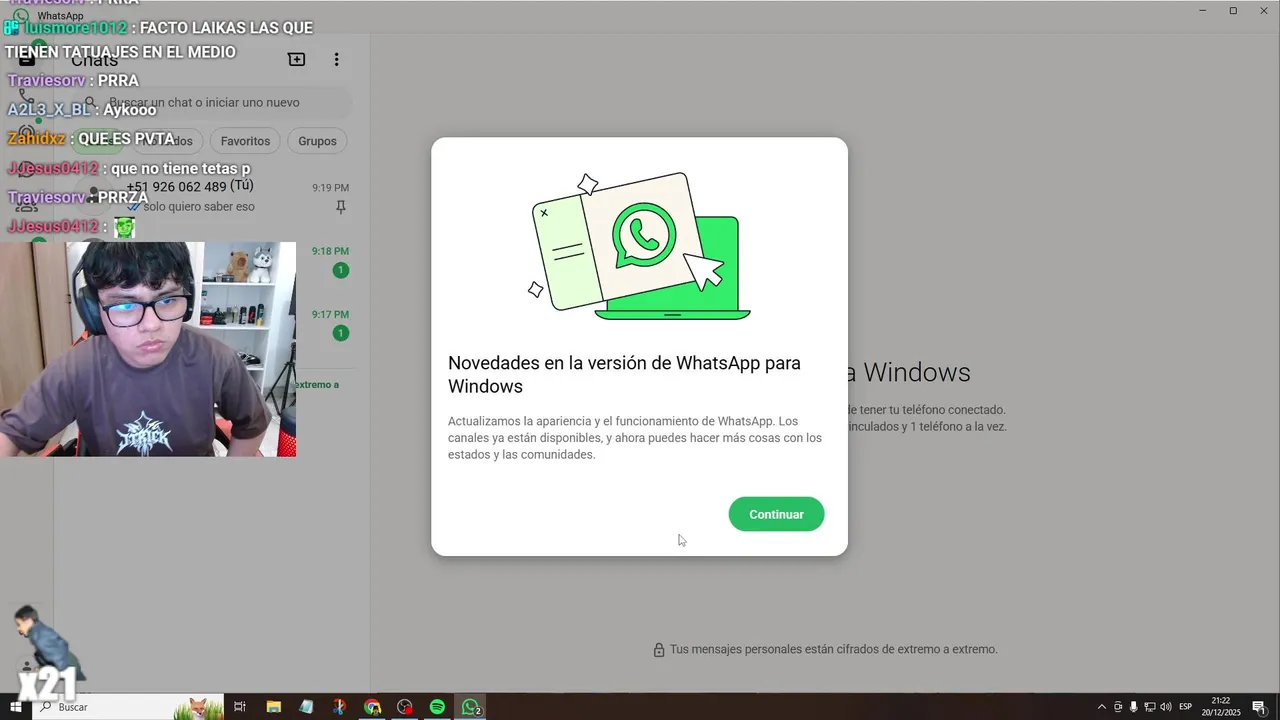Select the Favoritos filter chip

[245, 141]
